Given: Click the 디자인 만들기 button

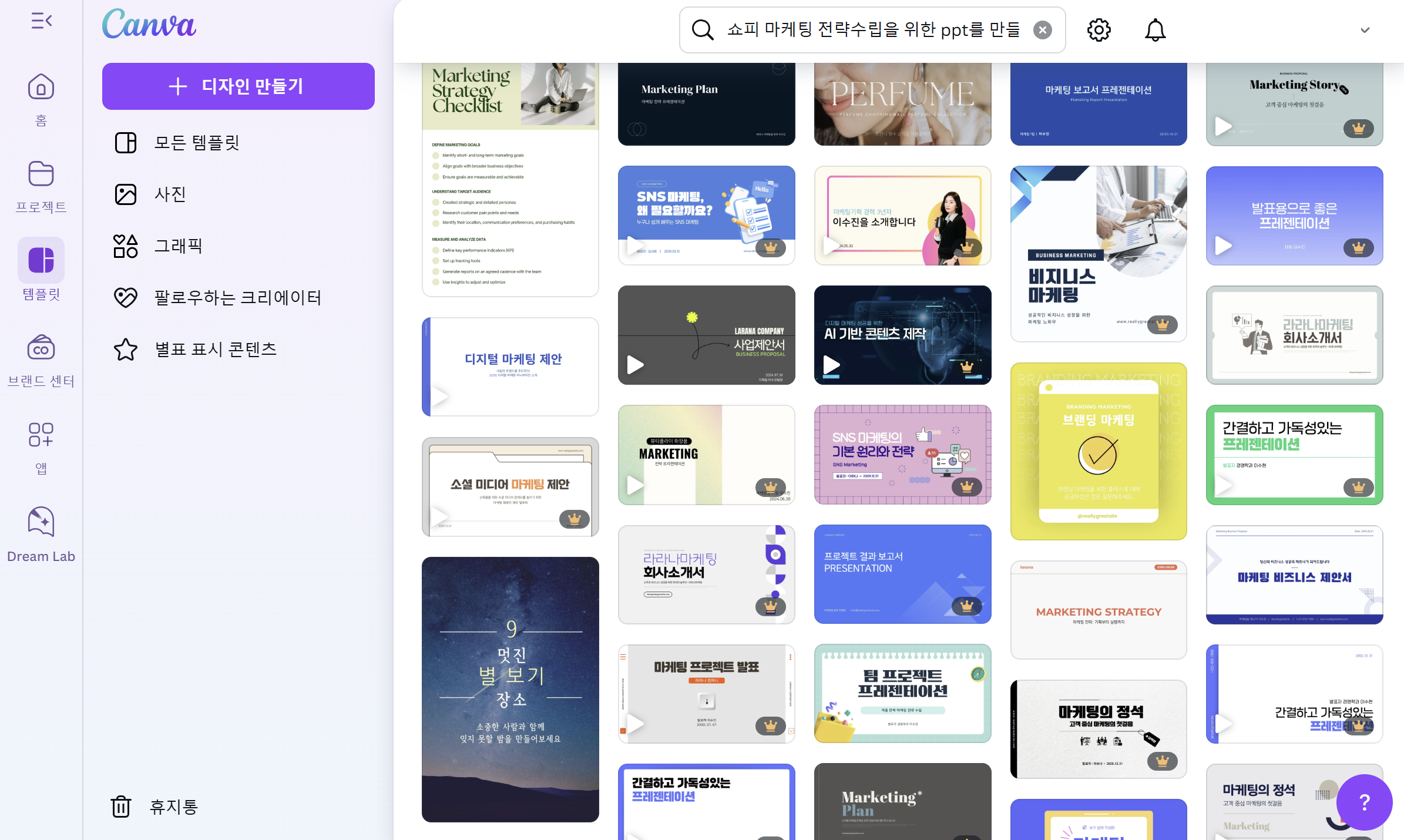Looking at the screenshot, I should coord(239,86).
